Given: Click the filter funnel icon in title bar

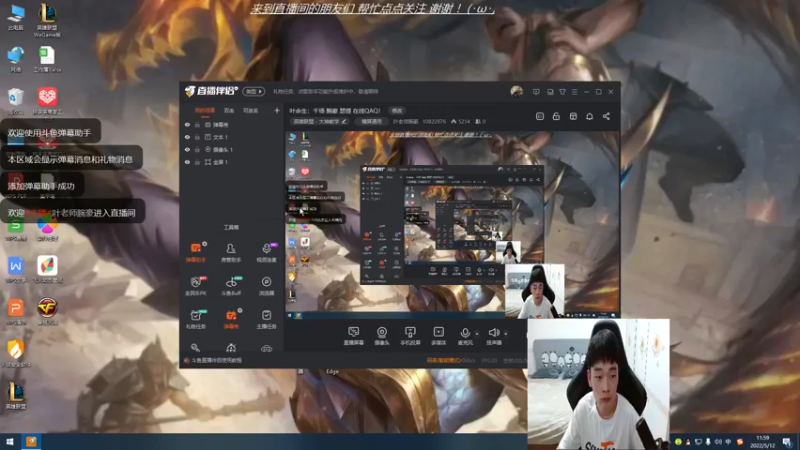Looking at the screenshot, I should (x=562, y=92).
